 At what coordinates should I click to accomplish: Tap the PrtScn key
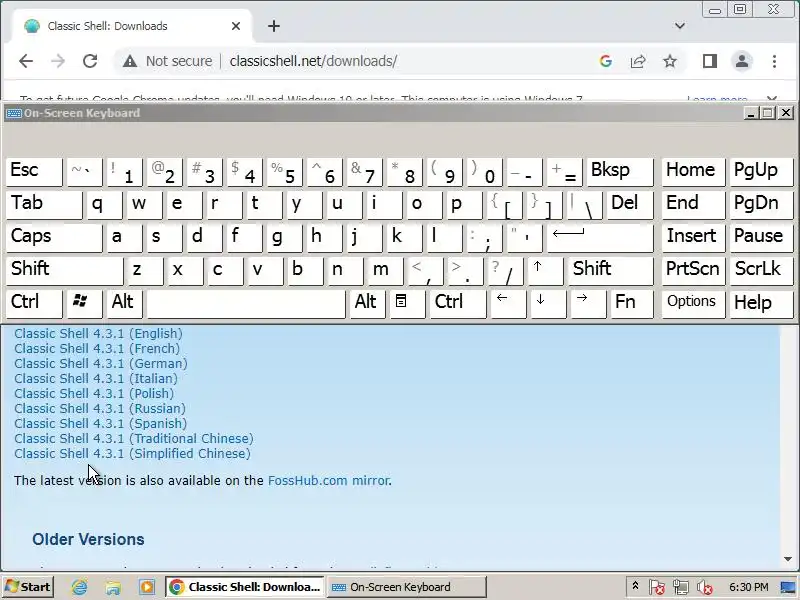tap(693, 271)
